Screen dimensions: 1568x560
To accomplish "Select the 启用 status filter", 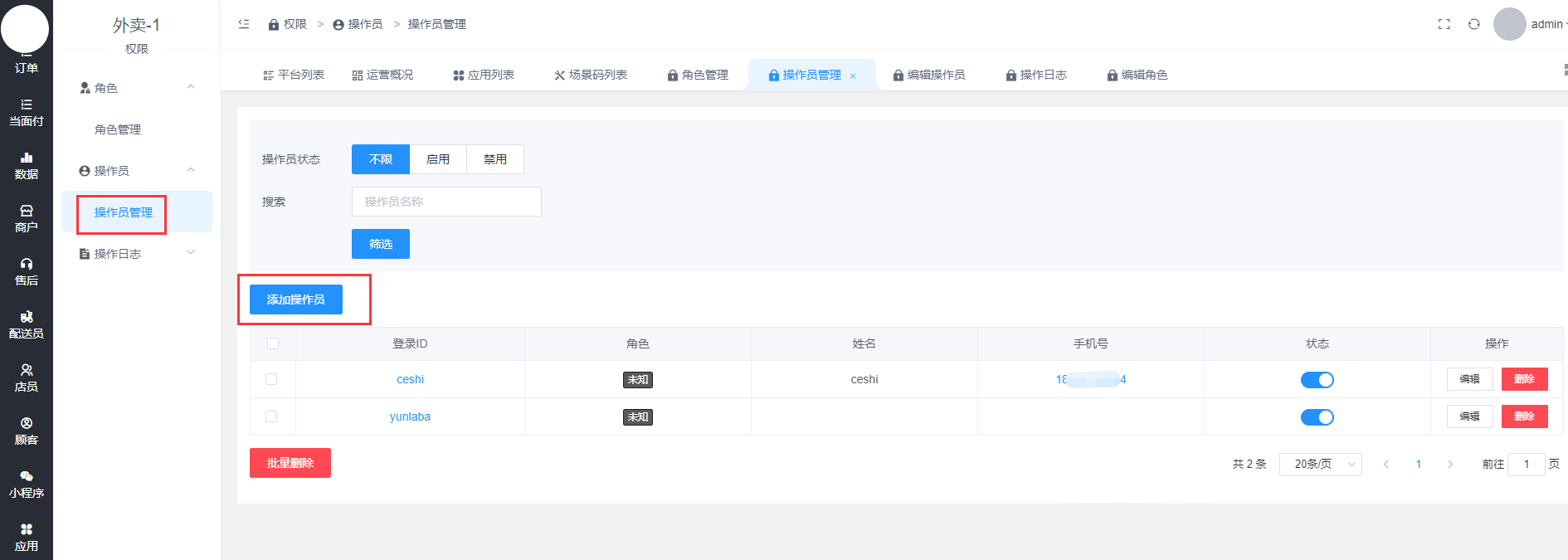I will [438, 159].
